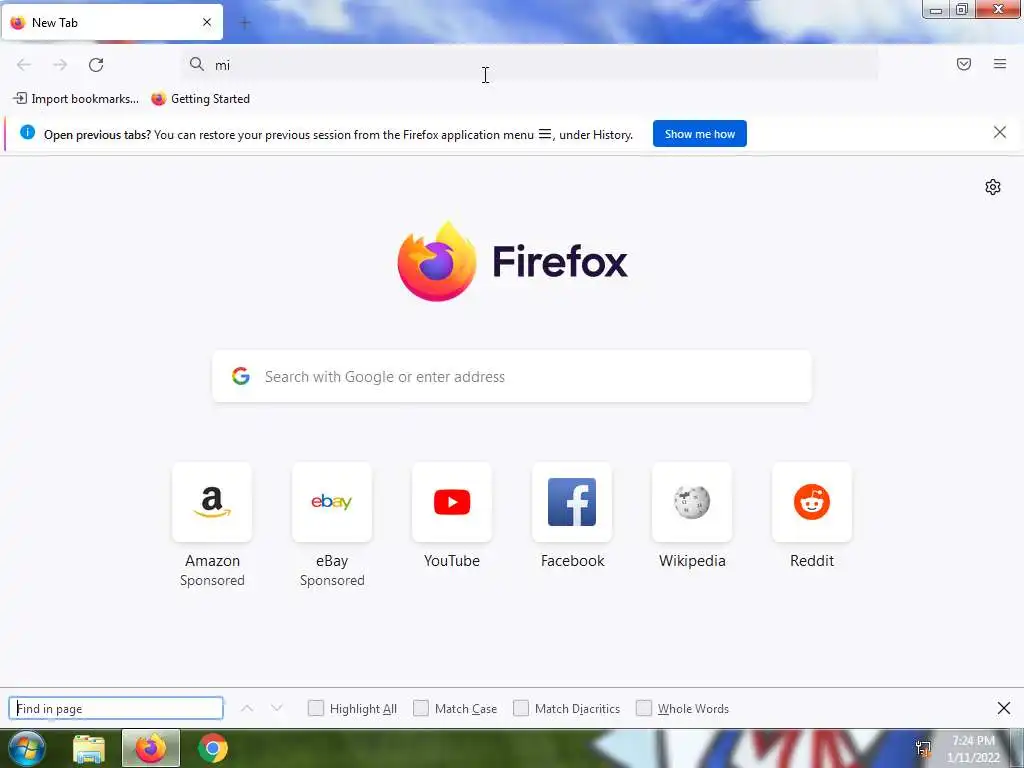The width and height of the screenshot is (1024, 768).
Task: Click the taskbar clock showing 7:24 PM
Action: (974, 749)
